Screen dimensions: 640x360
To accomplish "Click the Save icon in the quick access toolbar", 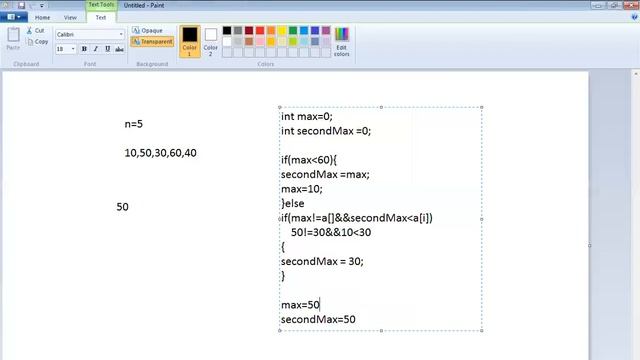I will pyautogui.click(x=21, y=5).
